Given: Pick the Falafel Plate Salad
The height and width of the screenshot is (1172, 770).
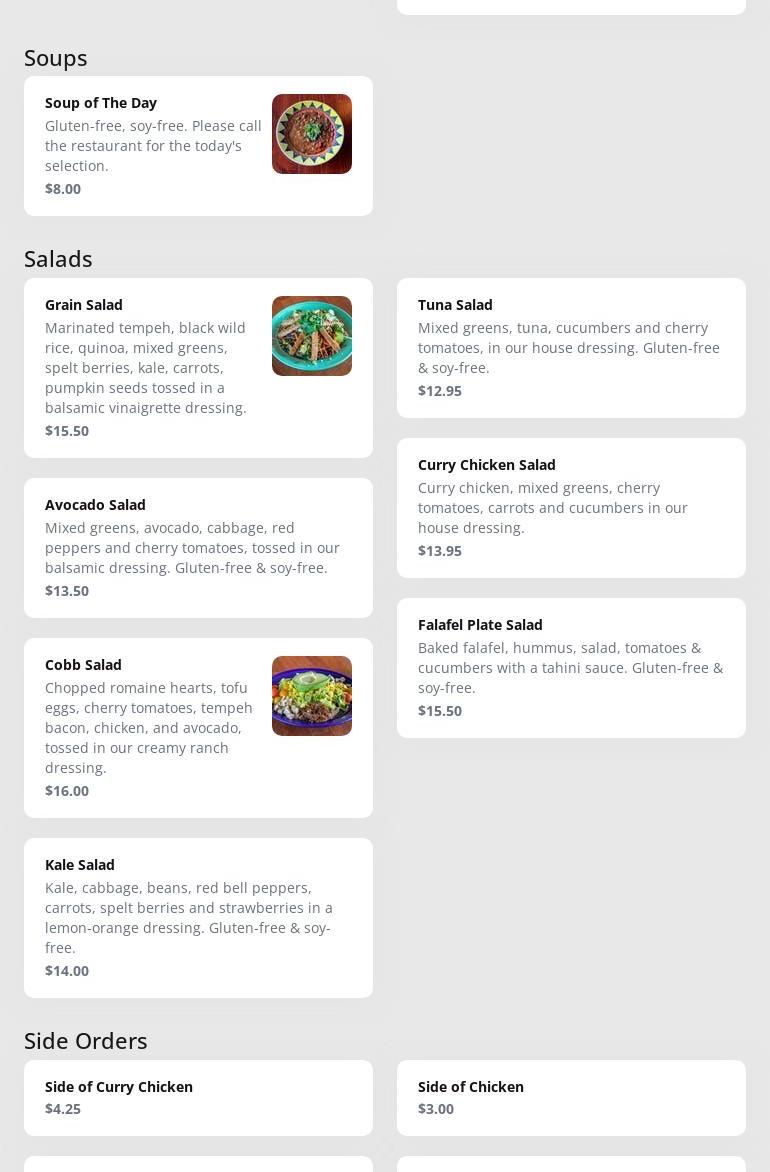Looking at the screenshot, I should [x=570, y=668].
